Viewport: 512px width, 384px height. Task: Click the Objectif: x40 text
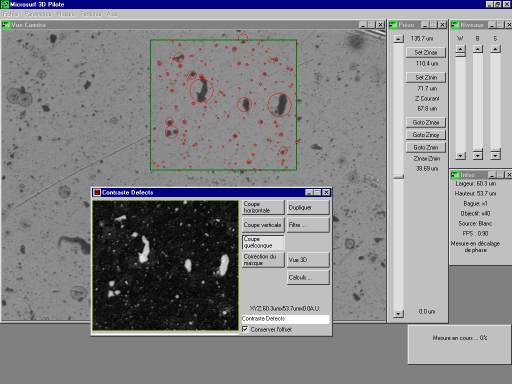pos(475,214)
